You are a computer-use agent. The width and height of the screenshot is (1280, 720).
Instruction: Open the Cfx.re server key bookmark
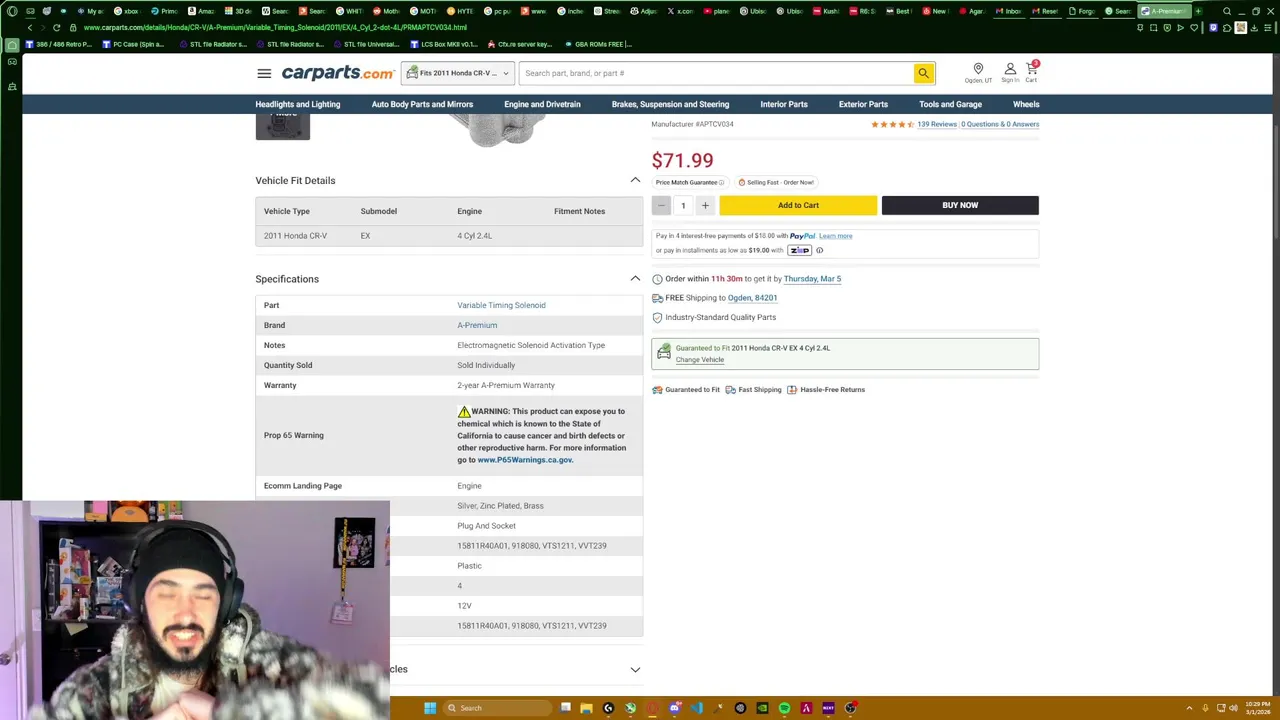pos(519,45)
